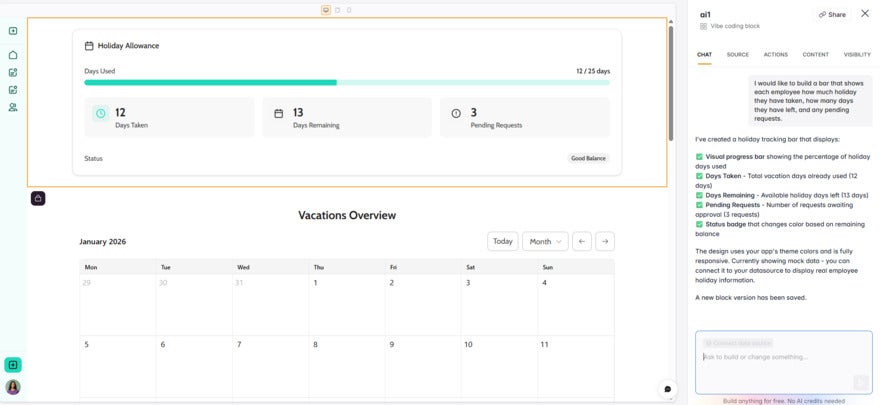880x405 pixels.
Task: Click the Ask to build or change something field
Action: [783, 362]
